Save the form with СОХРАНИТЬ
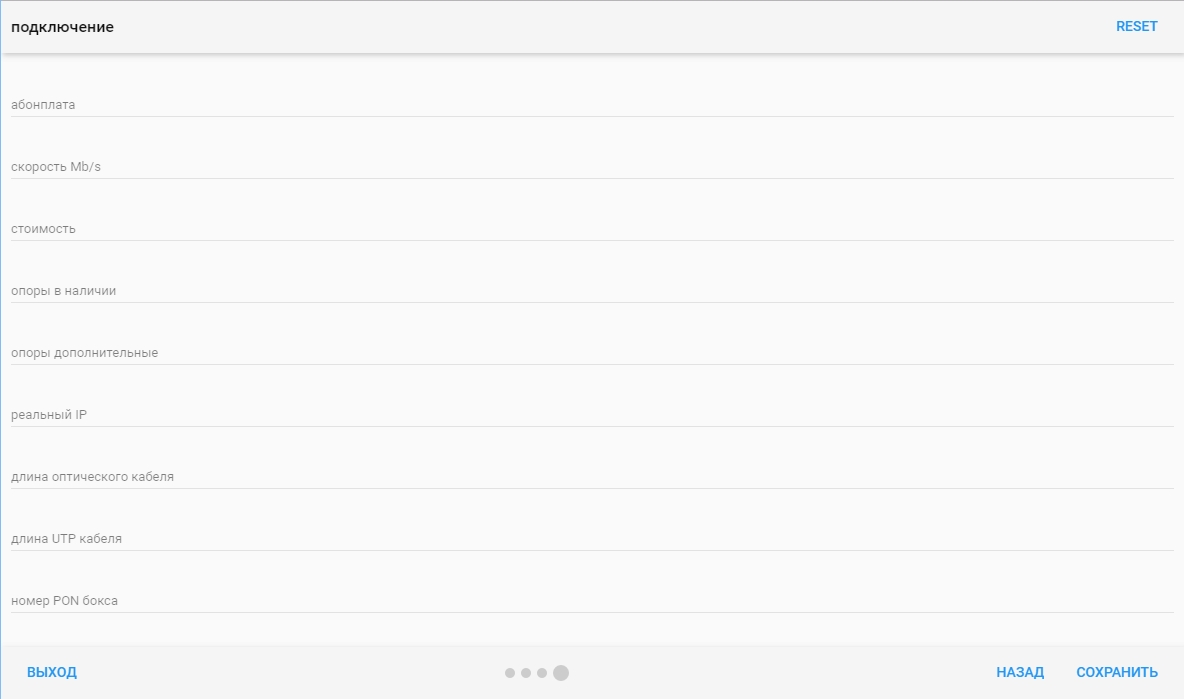 1116,672
